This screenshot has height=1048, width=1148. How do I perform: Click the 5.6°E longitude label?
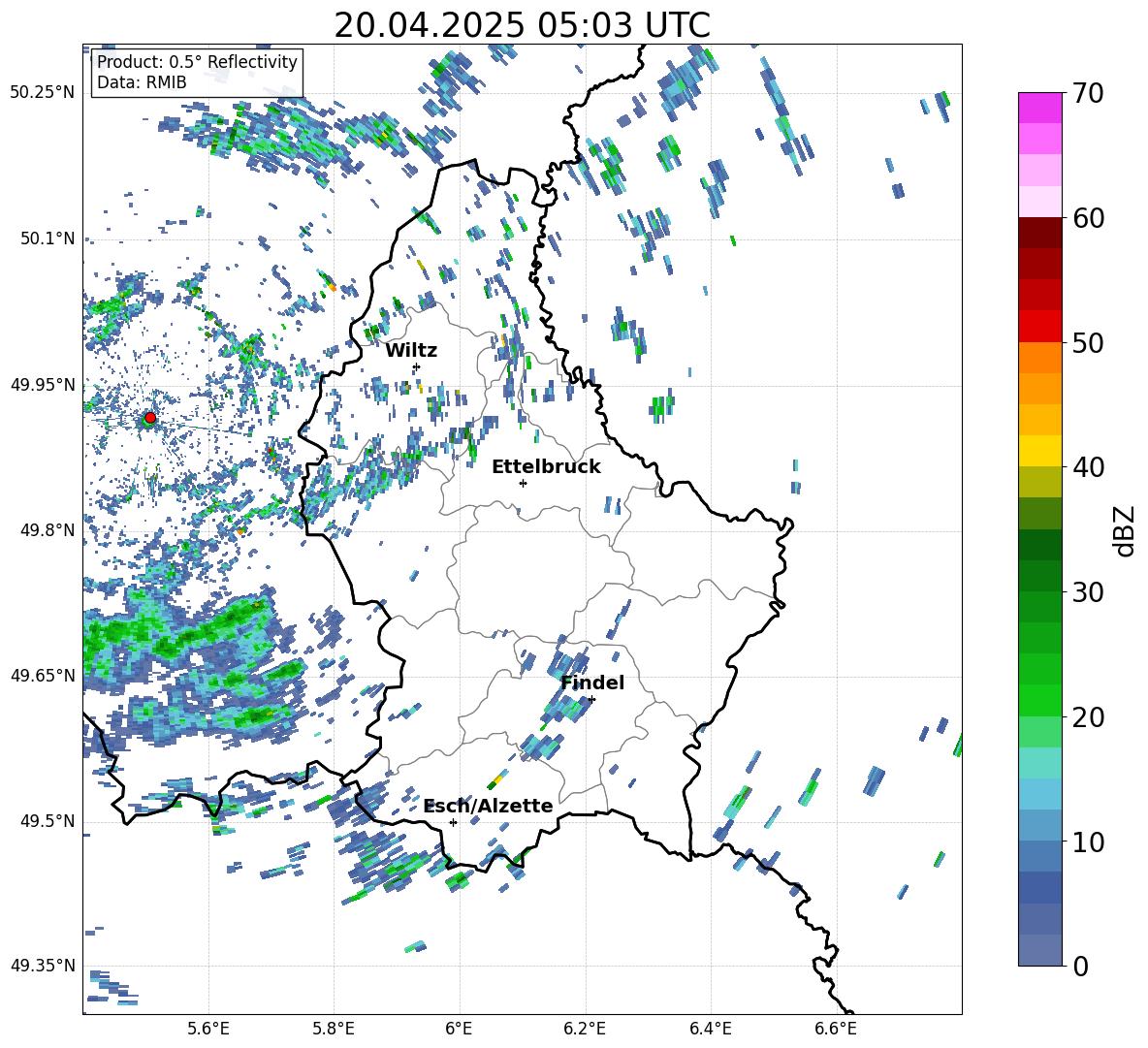click(x=208, y=1029)
